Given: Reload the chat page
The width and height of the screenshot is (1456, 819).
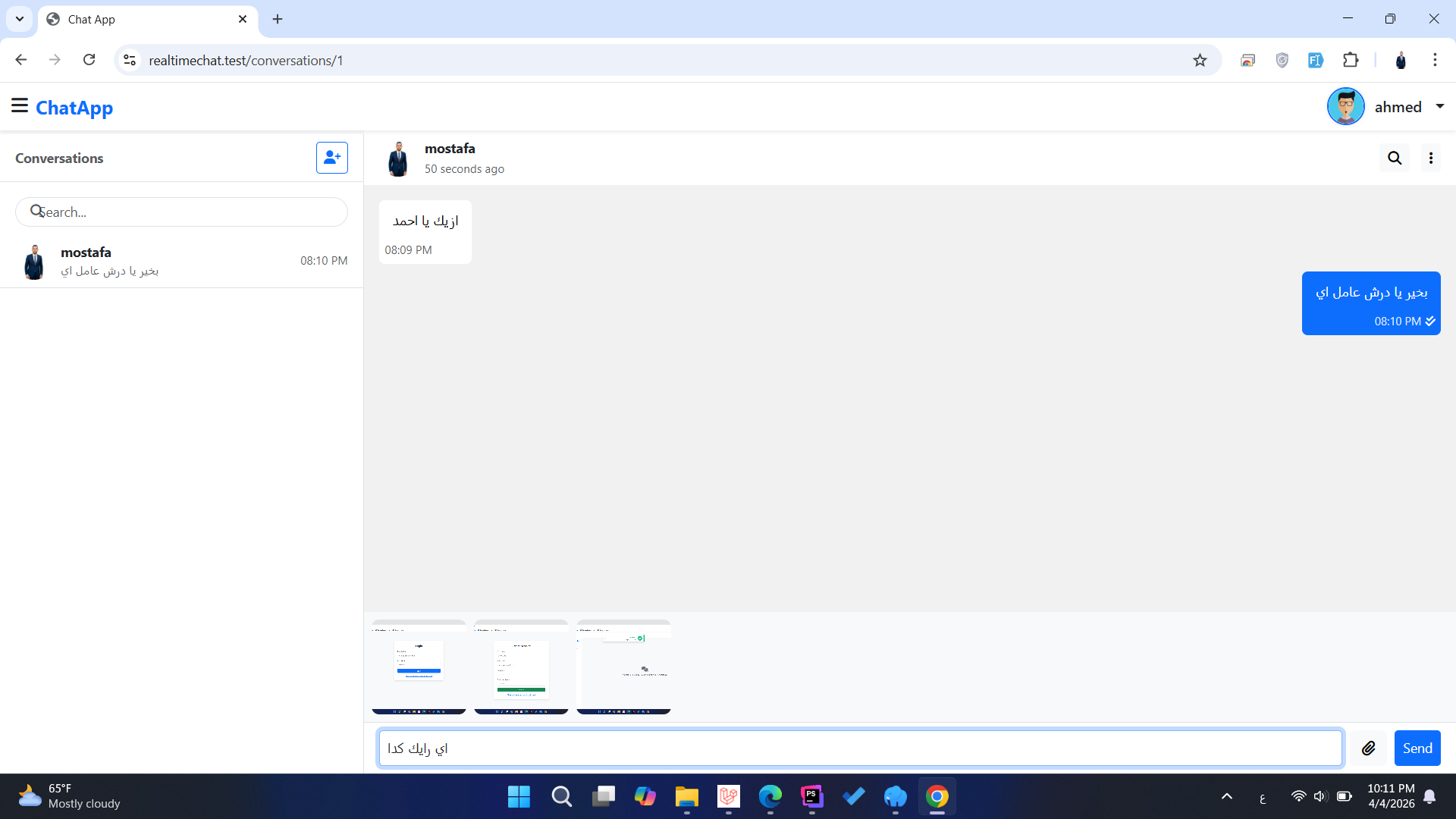Looking at the screenshot, I should click(x=89, y=61).
